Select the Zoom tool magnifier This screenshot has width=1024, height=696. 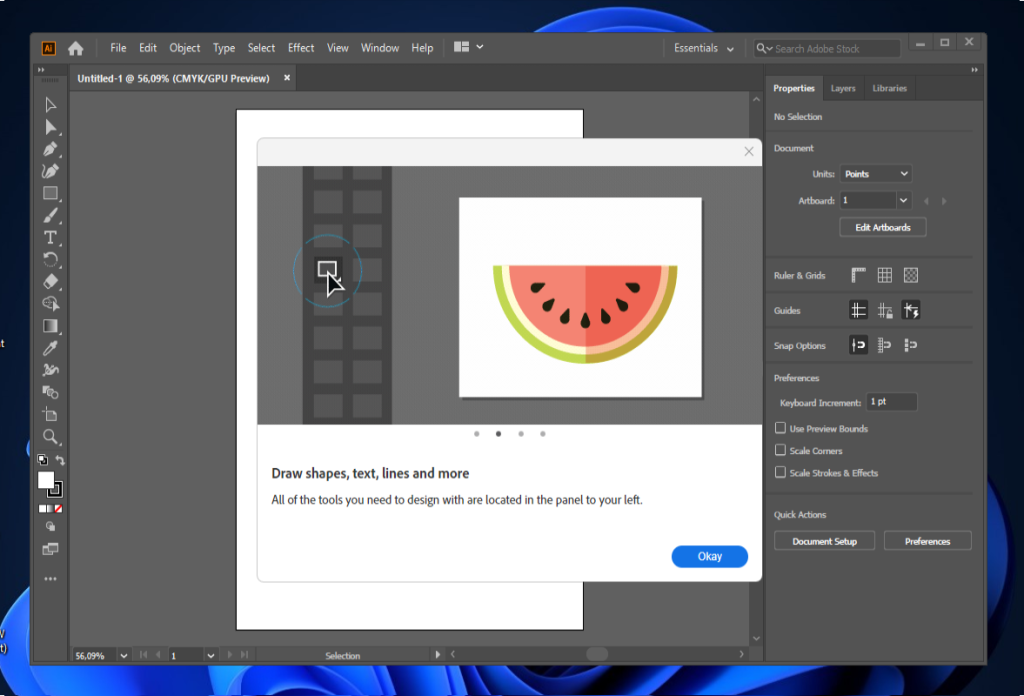50,437
